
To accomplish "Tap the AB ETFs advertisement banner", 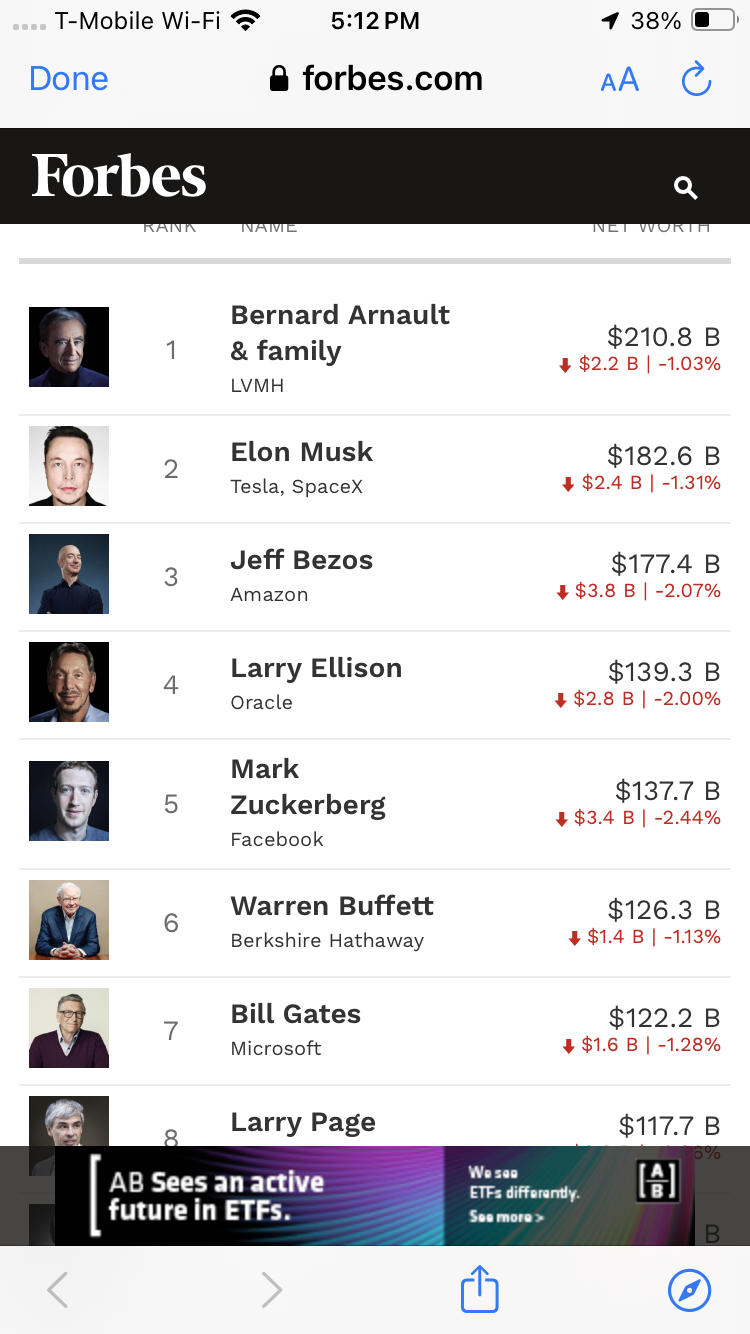I will 375,1195.
